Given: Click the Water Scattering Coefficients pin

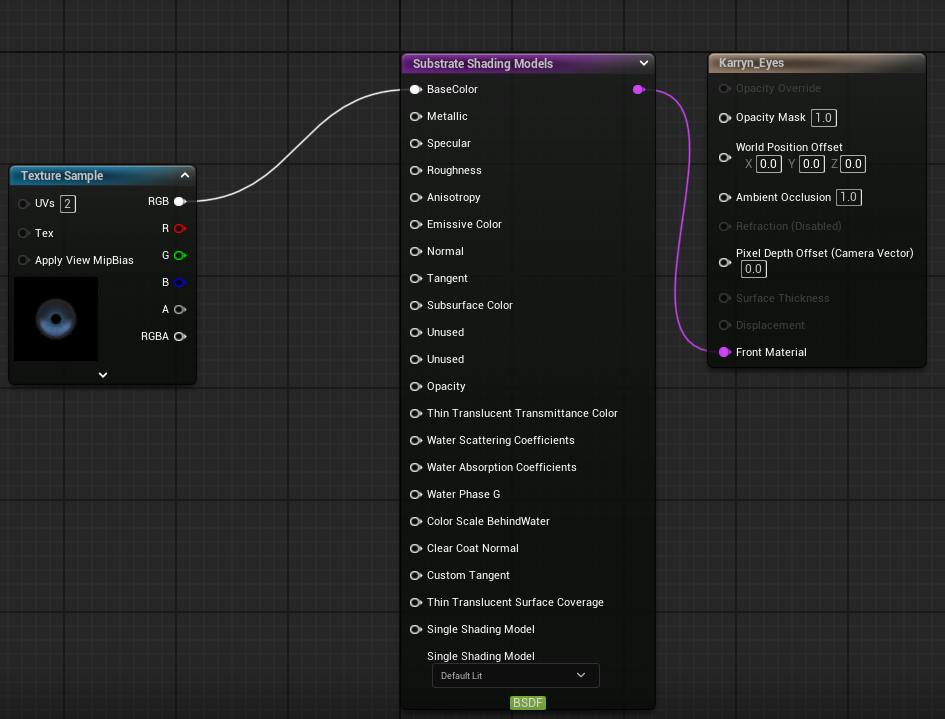Looking at the screenshot, I should click(x=415, y=441).
